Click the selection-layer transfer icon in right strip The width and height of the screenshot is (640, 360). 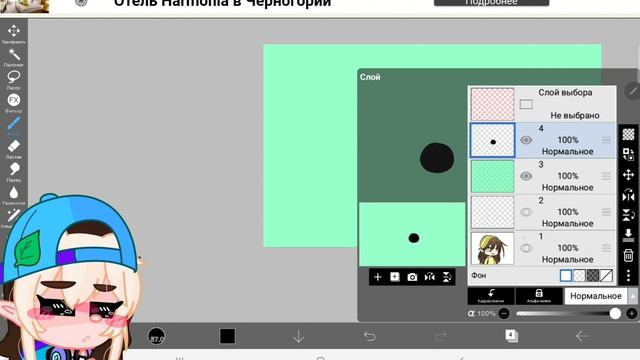628,154
